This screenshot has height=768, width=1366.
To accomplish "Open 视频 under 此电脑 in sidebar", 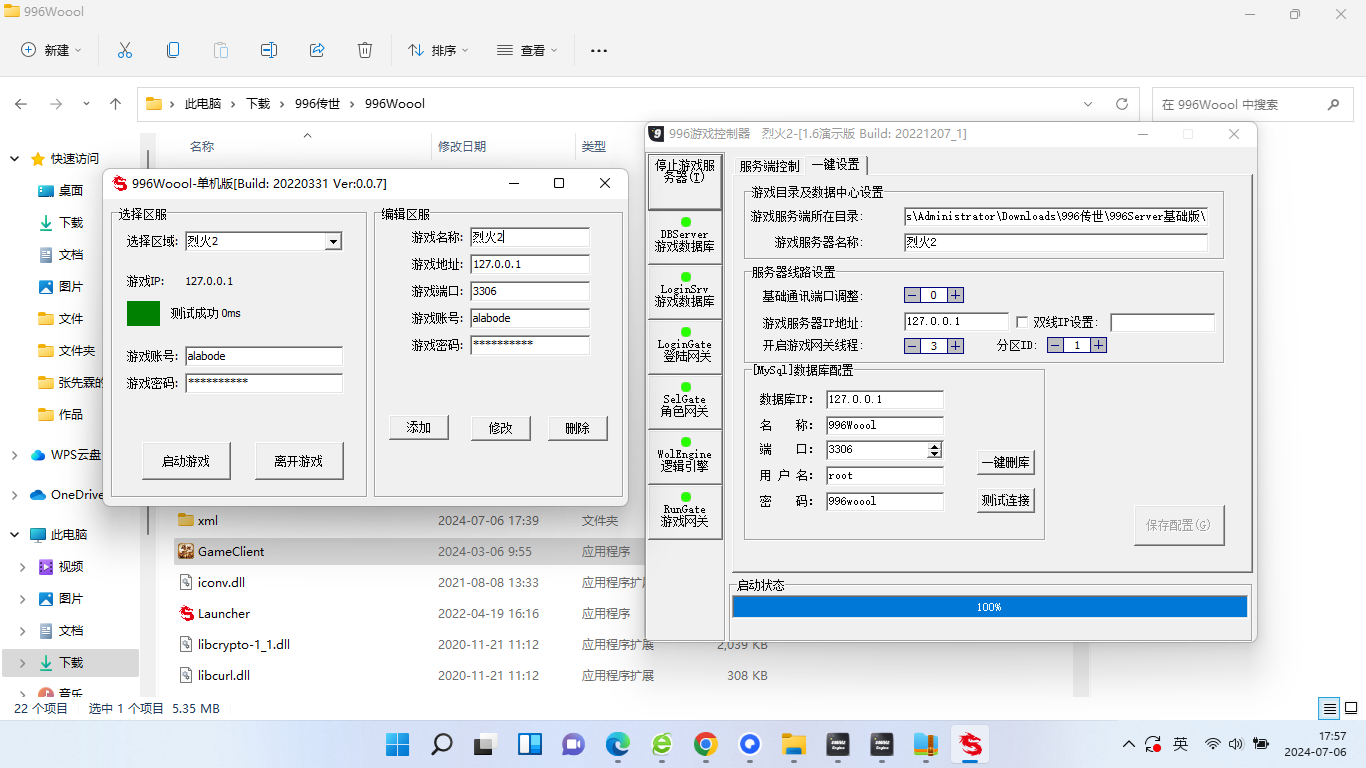I will [x=71, y=566].
